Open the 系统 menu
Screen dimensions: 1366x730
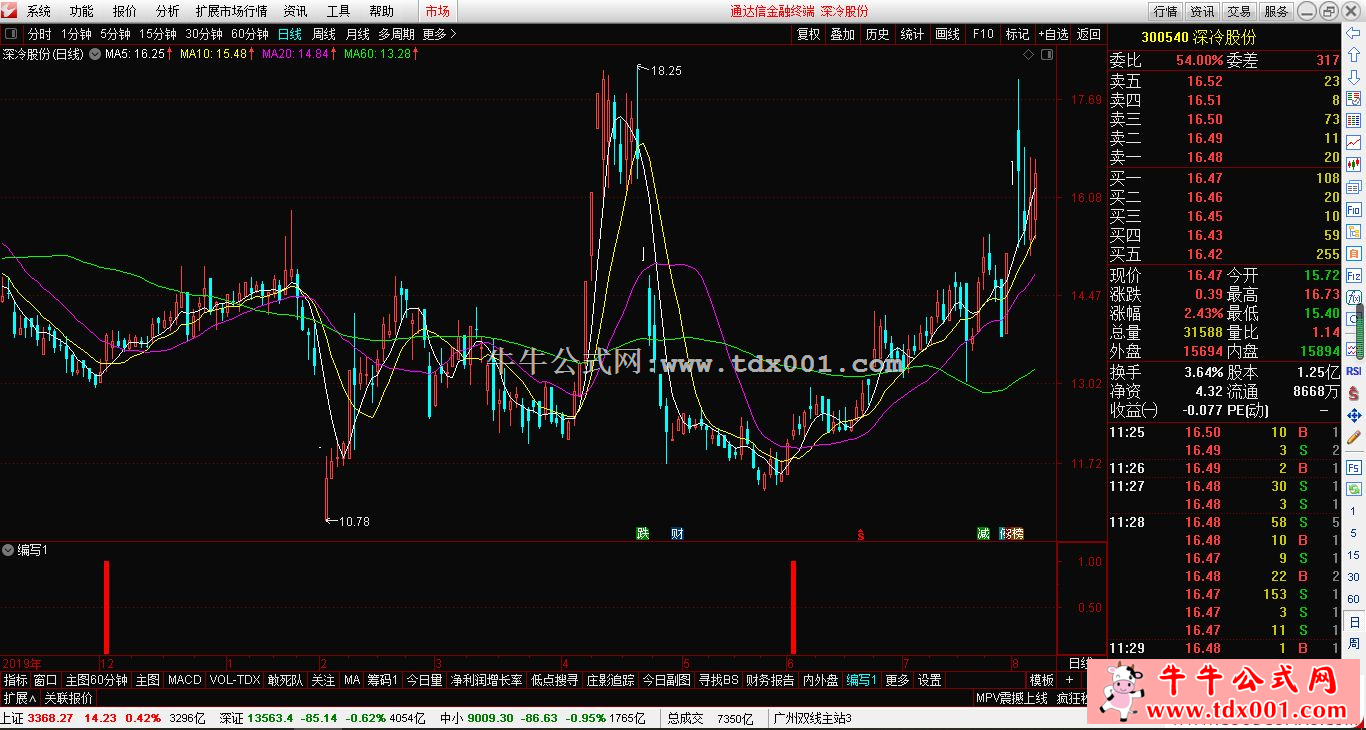[x=39, y=12]
